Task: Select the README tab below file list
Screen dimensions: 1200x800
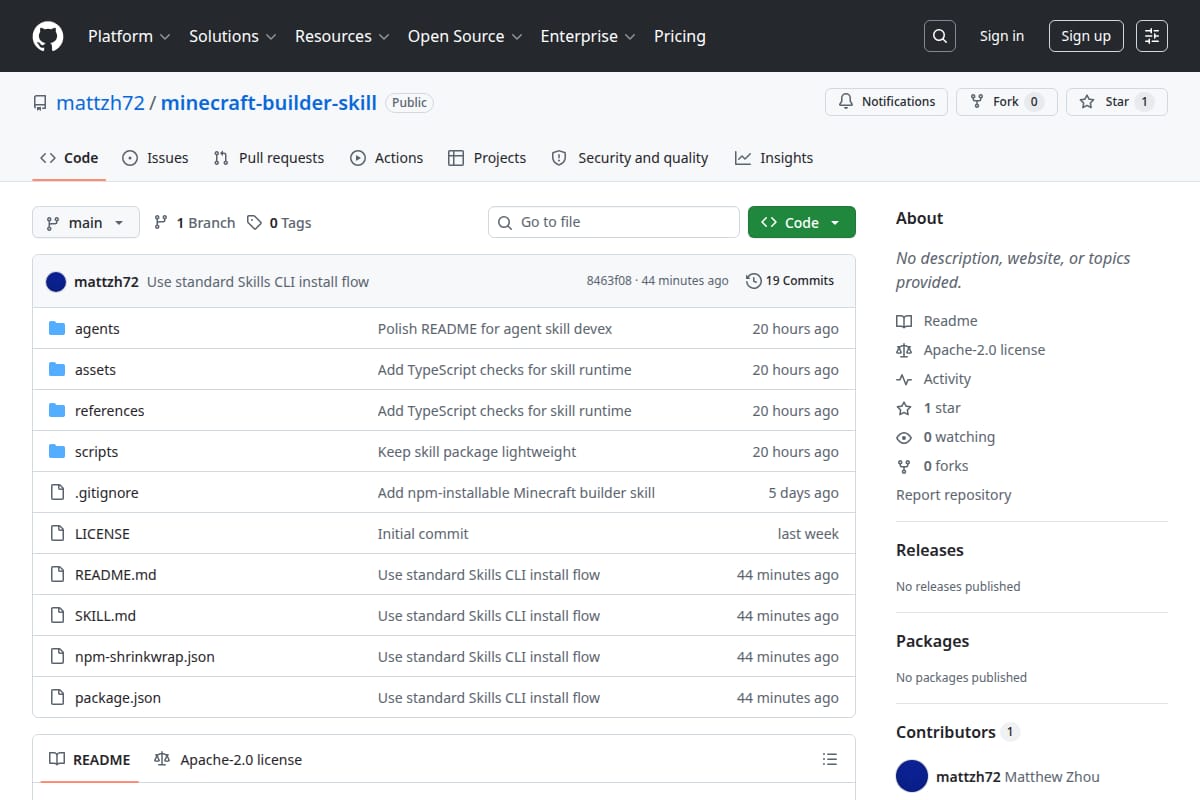Action: pos(90,760)
